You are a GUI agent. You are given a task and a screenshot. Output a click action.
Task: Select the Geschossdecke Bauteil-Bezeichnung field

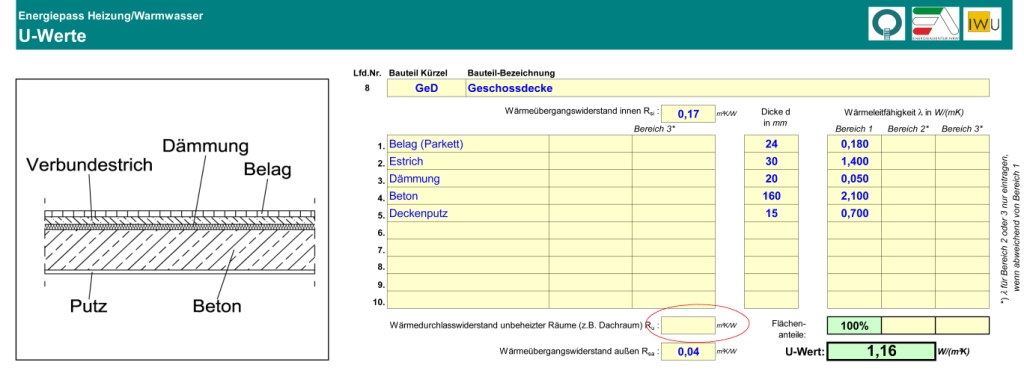tap(728, 88)
